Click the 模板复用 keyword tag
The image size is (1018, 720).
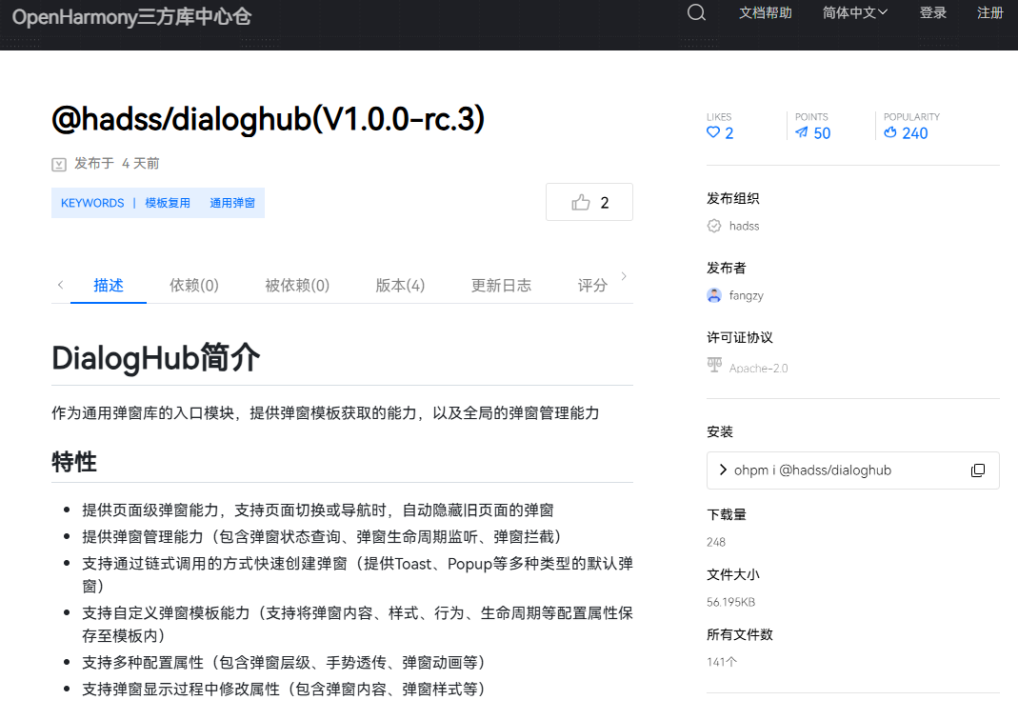[x=167, y=203]
